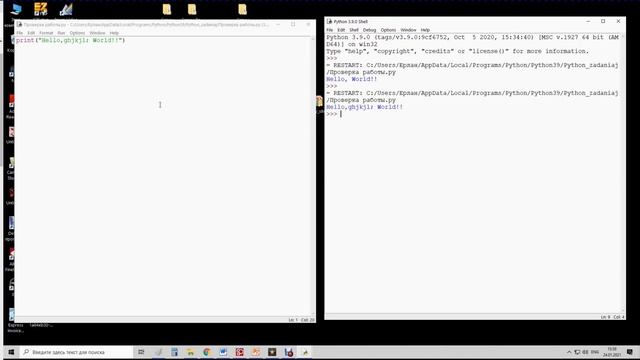Click the Python Shell window title bar icon

tap(329, 21)
